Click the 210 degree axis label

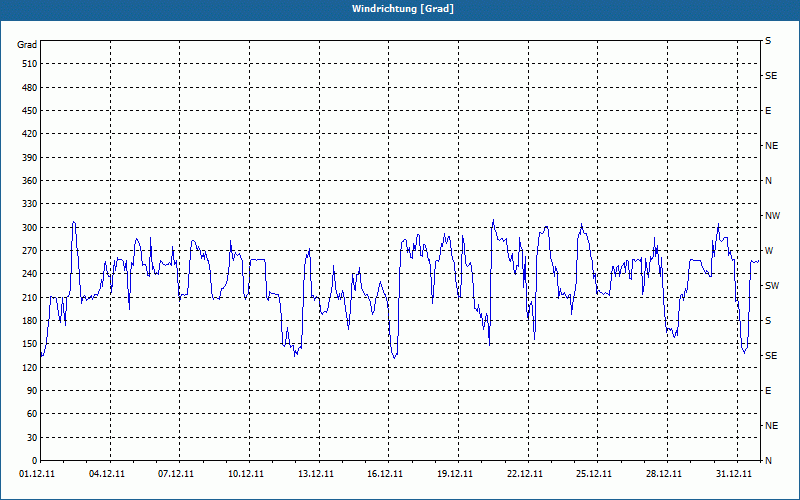point(30,297)
